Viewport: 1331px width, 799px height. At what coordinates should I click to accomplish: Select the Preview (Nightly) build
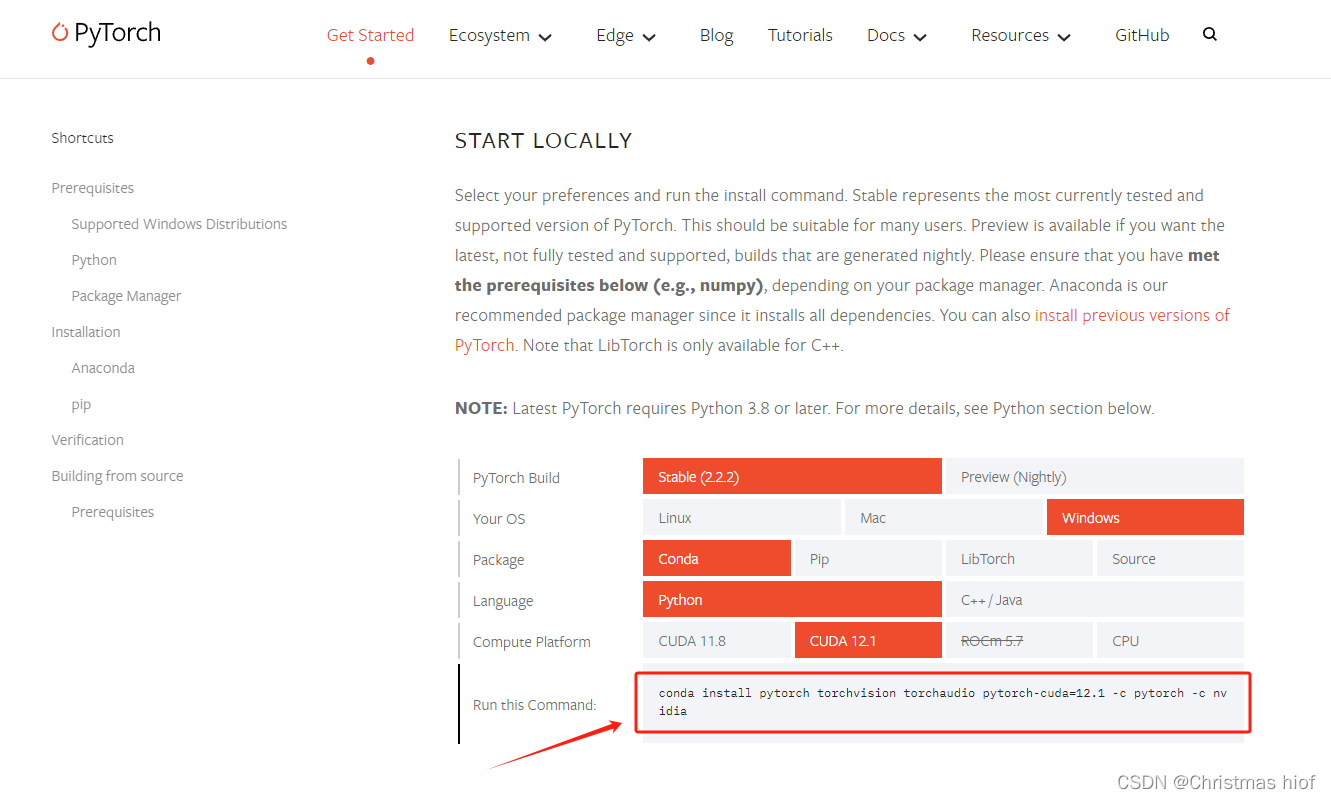pos(1095,476)
